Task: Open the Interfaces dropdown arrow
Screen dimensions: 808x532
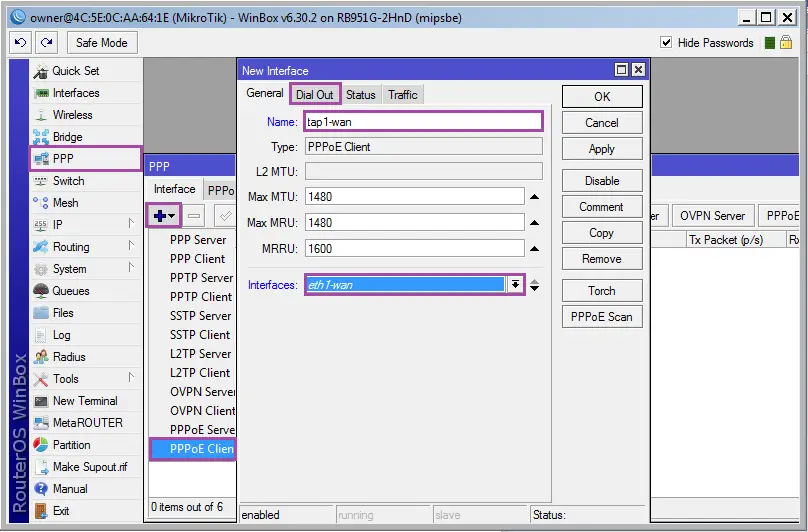Action: click(515, 285)
